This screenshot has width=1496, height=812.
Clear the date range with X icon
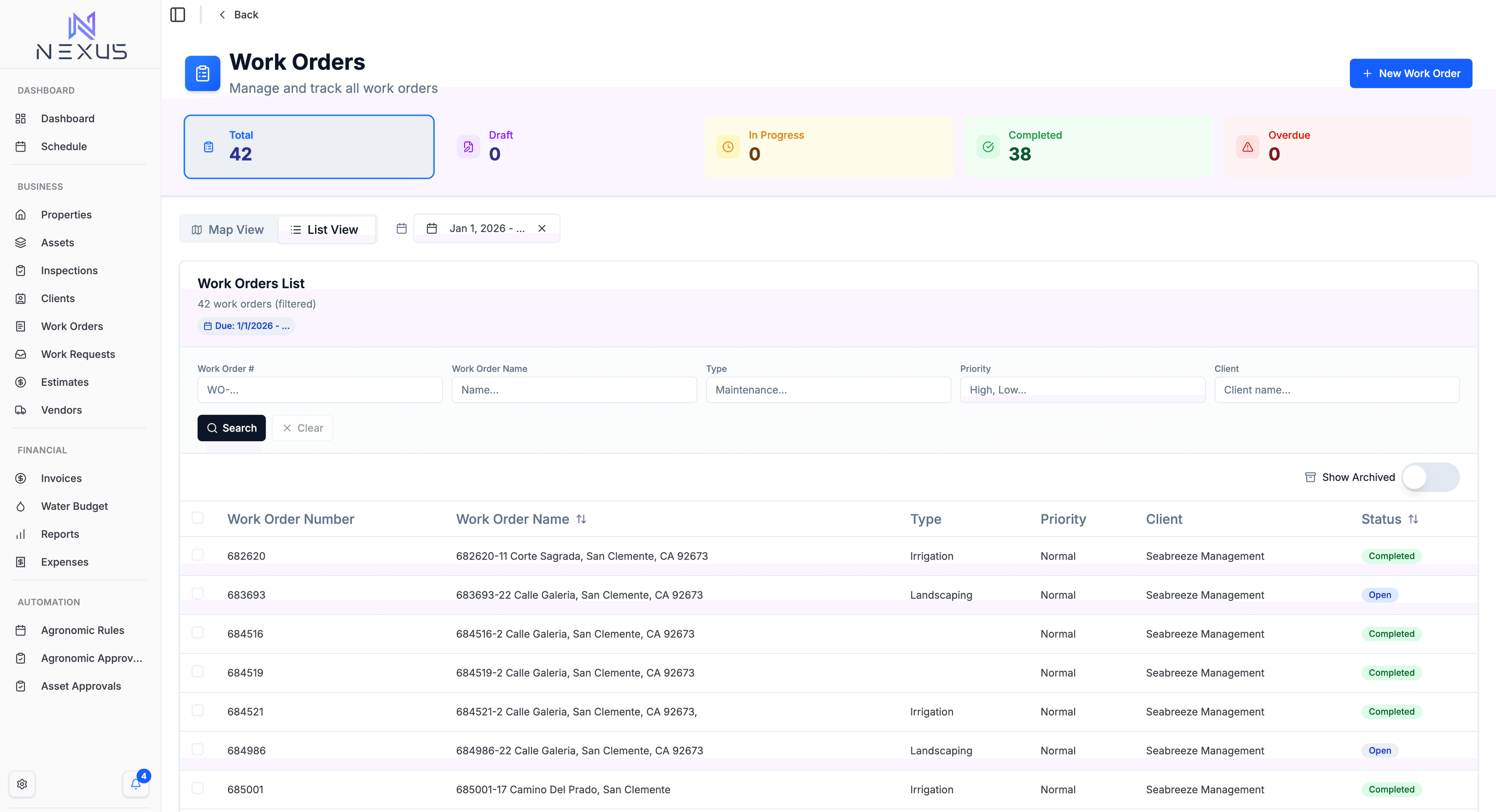pos(542,229)
